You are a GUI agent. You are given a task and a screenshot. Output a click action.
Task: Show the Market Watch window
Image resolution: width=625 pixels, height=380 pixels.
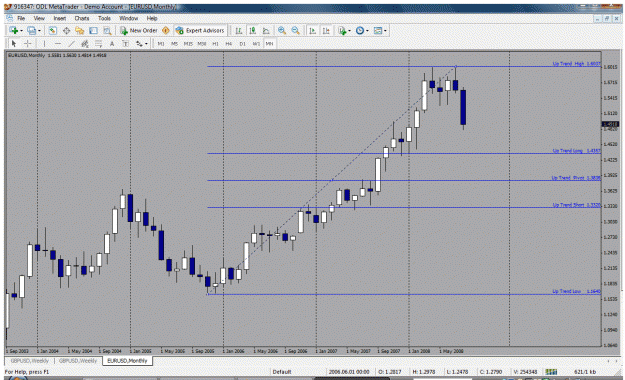tap(53, 31)
